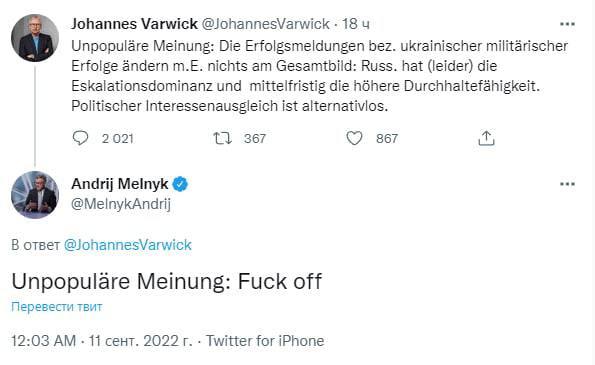Click the 867 likes count

(387, 138)
